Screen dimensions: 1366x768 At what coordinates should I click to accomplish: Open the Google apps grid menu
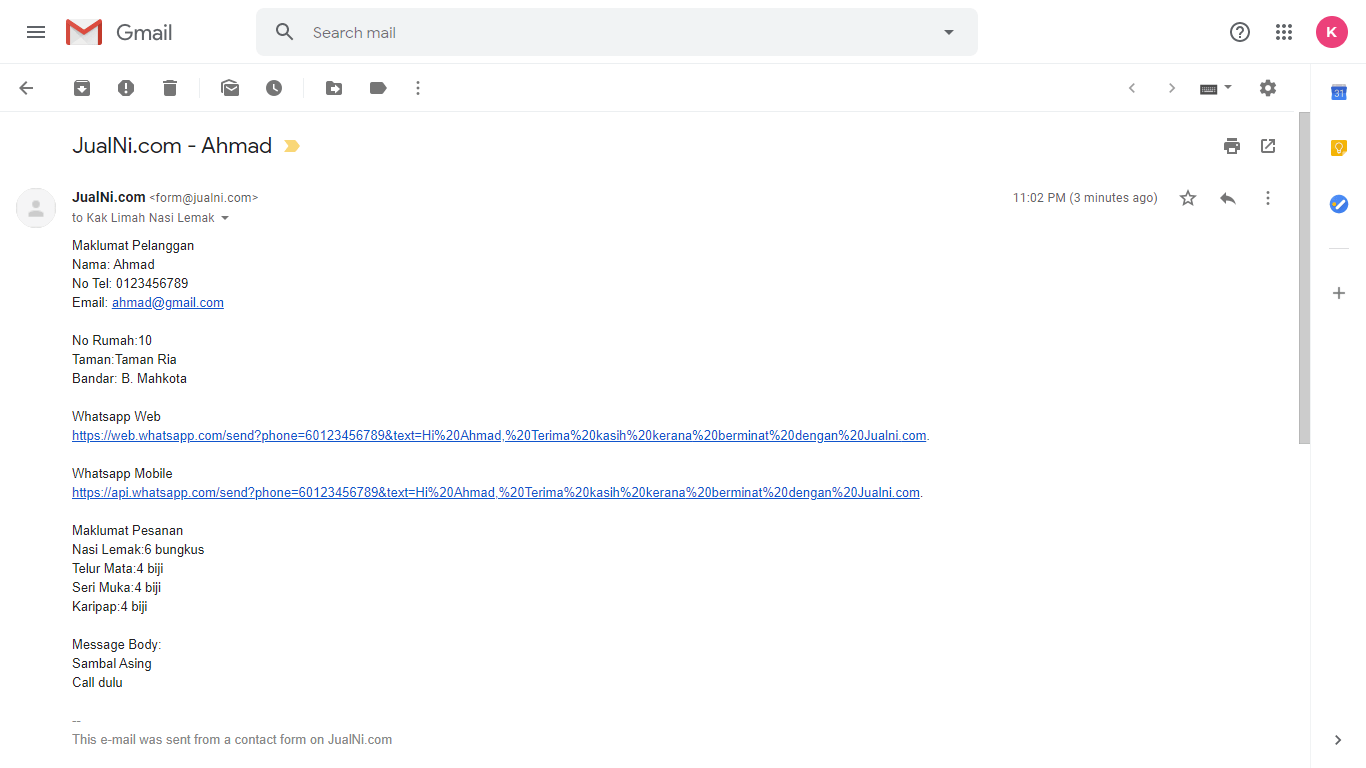click(1284, 32)
